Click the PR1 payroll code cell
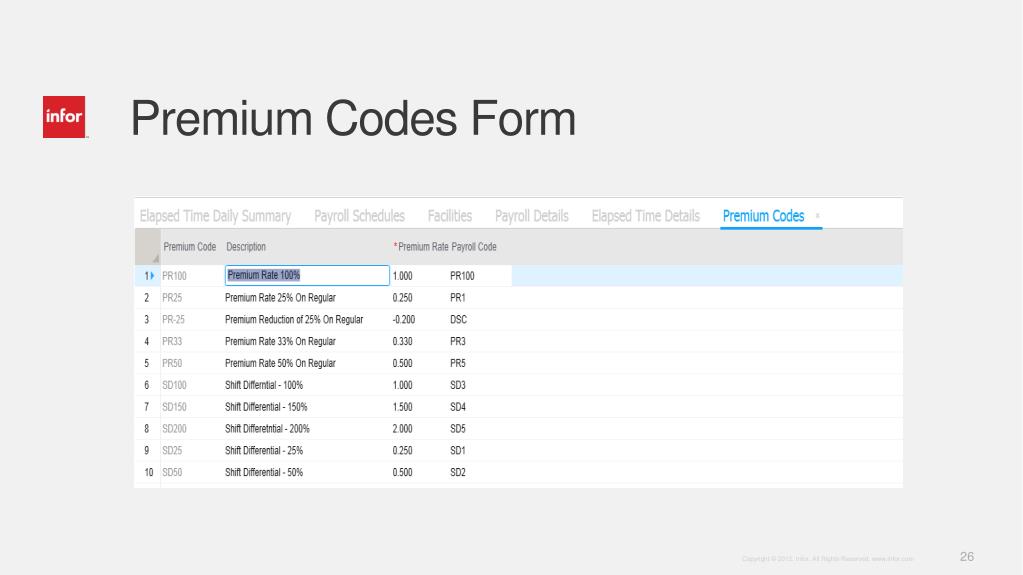The image size is (1023, 575). [x=458, y=298]
